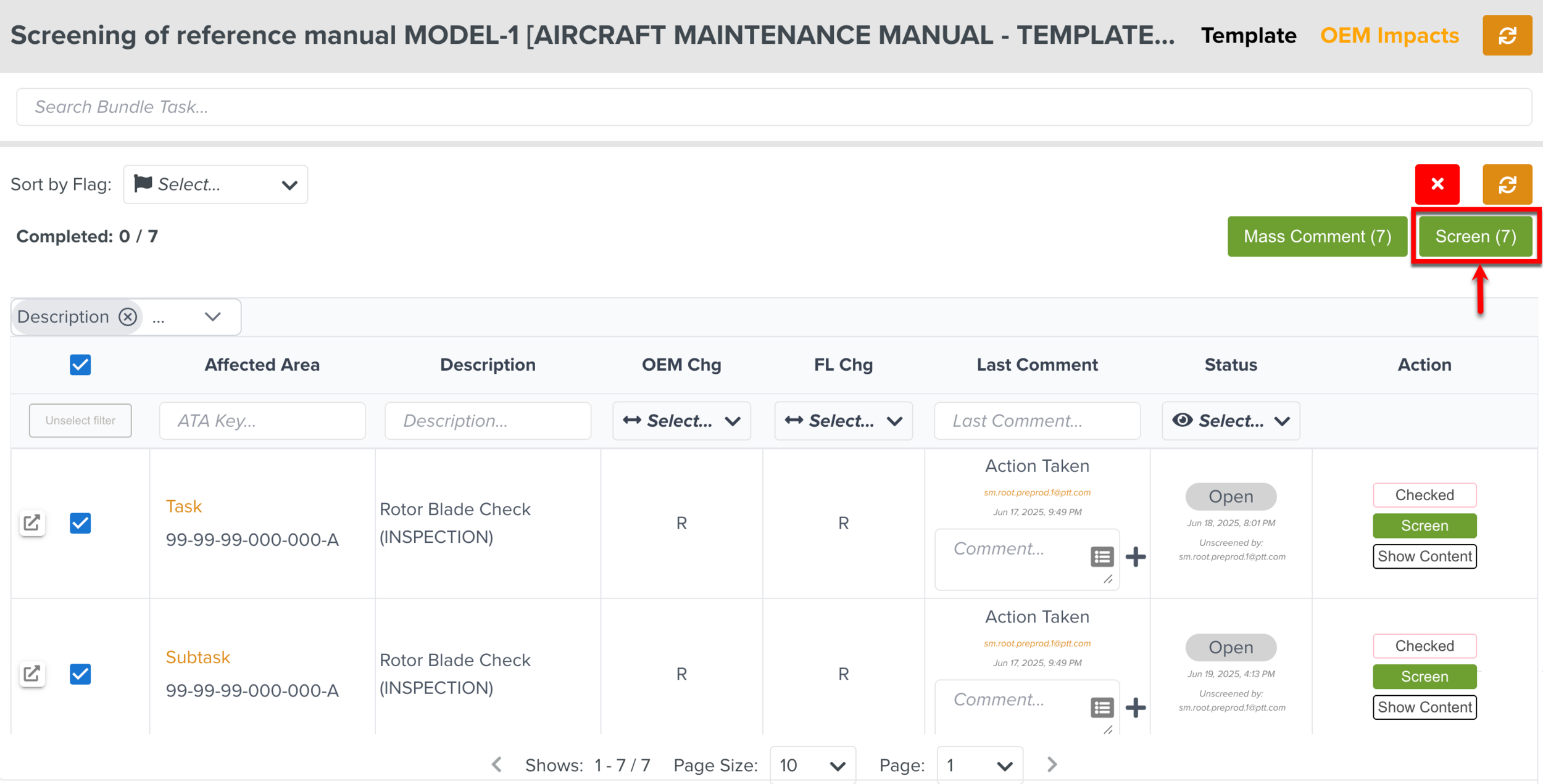The width and height of the screenshot is (1543, 784).
Task: Toggle the select-all header checkbox
Action: click(80, 365)
